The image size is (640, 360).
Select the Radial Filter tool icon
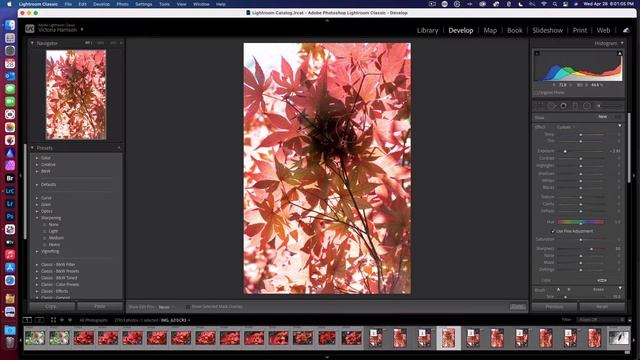pyautogui.click(x=587, y=106)
